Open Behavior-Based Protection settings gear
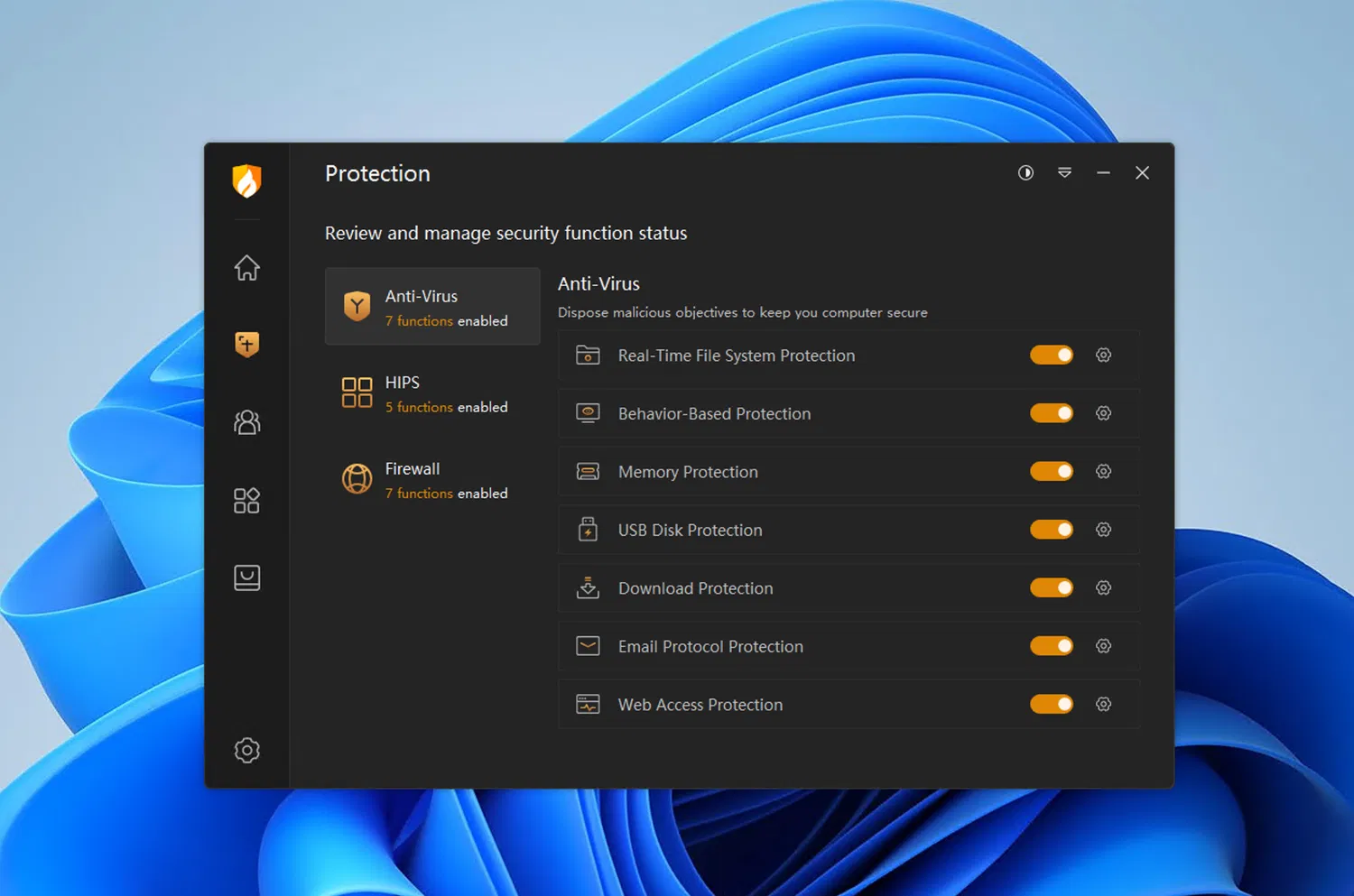Viewport: 1354px width, 896px height. (1103, 413)
